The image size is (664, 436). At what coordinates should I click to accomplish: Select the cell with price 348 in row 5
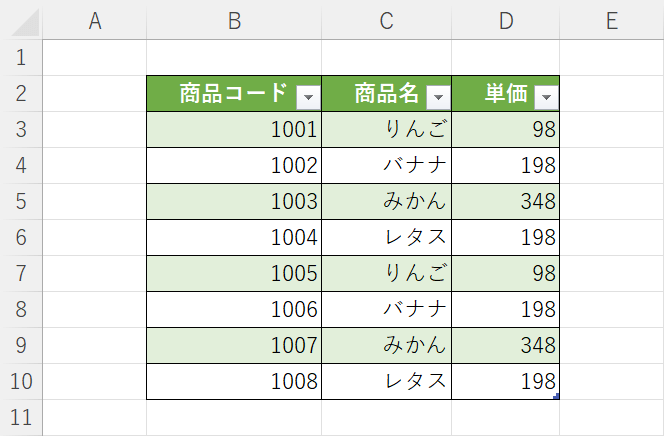click(506, 201)
